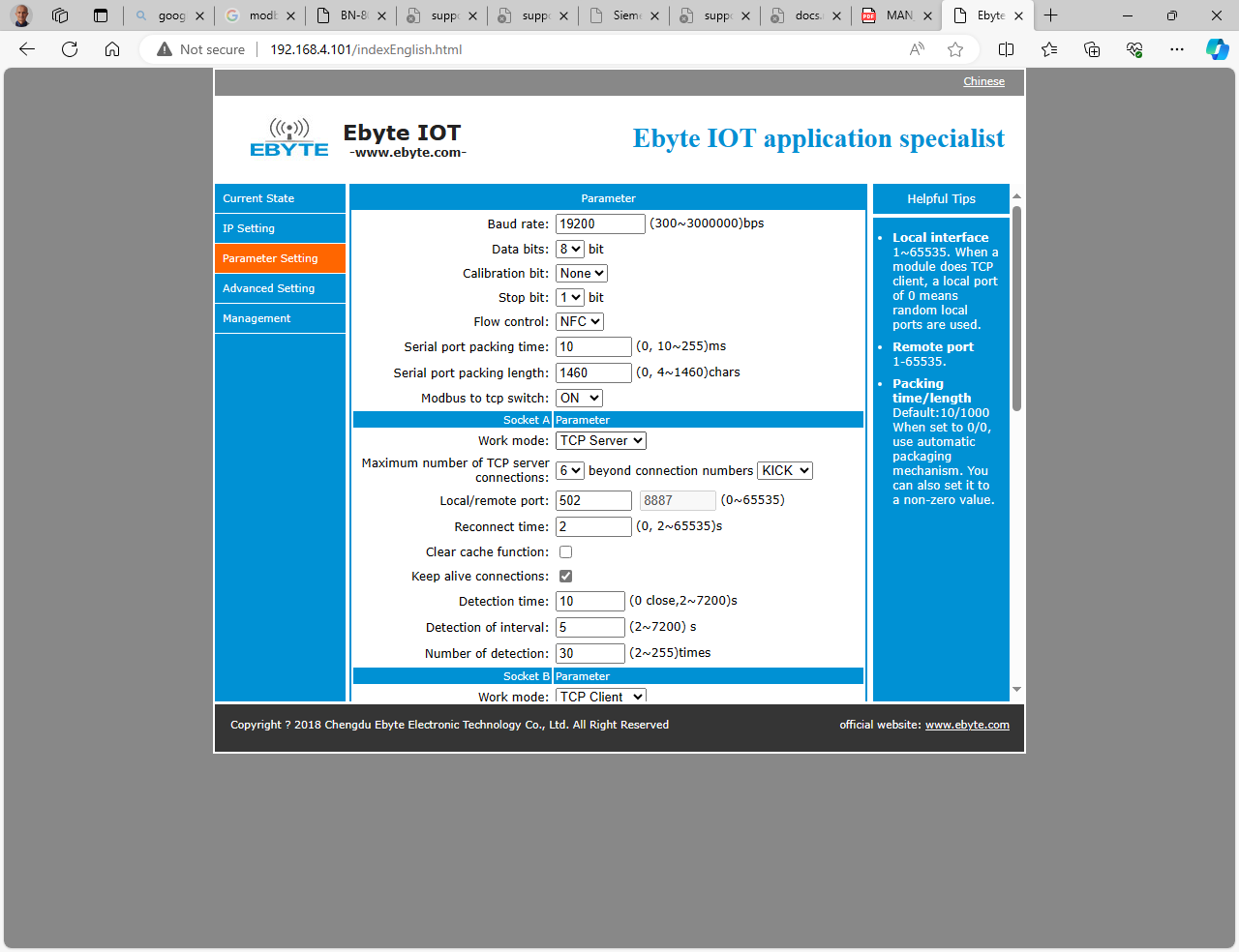Toggle the Clear cache function checkbox
This screenshot has height=952, width=1239.
pyautogui.click(x=565, y=551)
